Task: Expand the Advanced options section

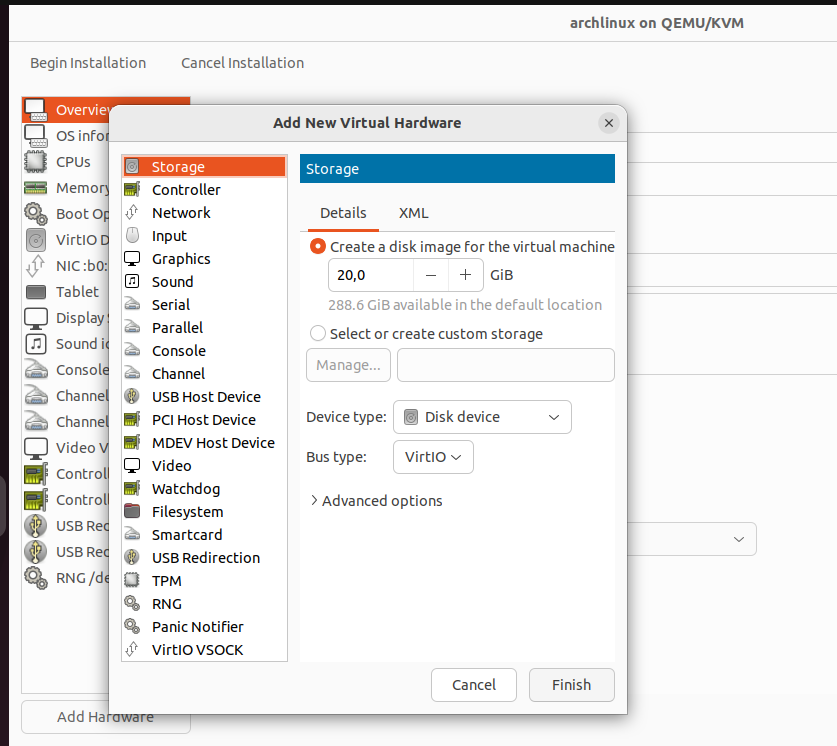Action: pyautogui.click(x=376, y=501)
